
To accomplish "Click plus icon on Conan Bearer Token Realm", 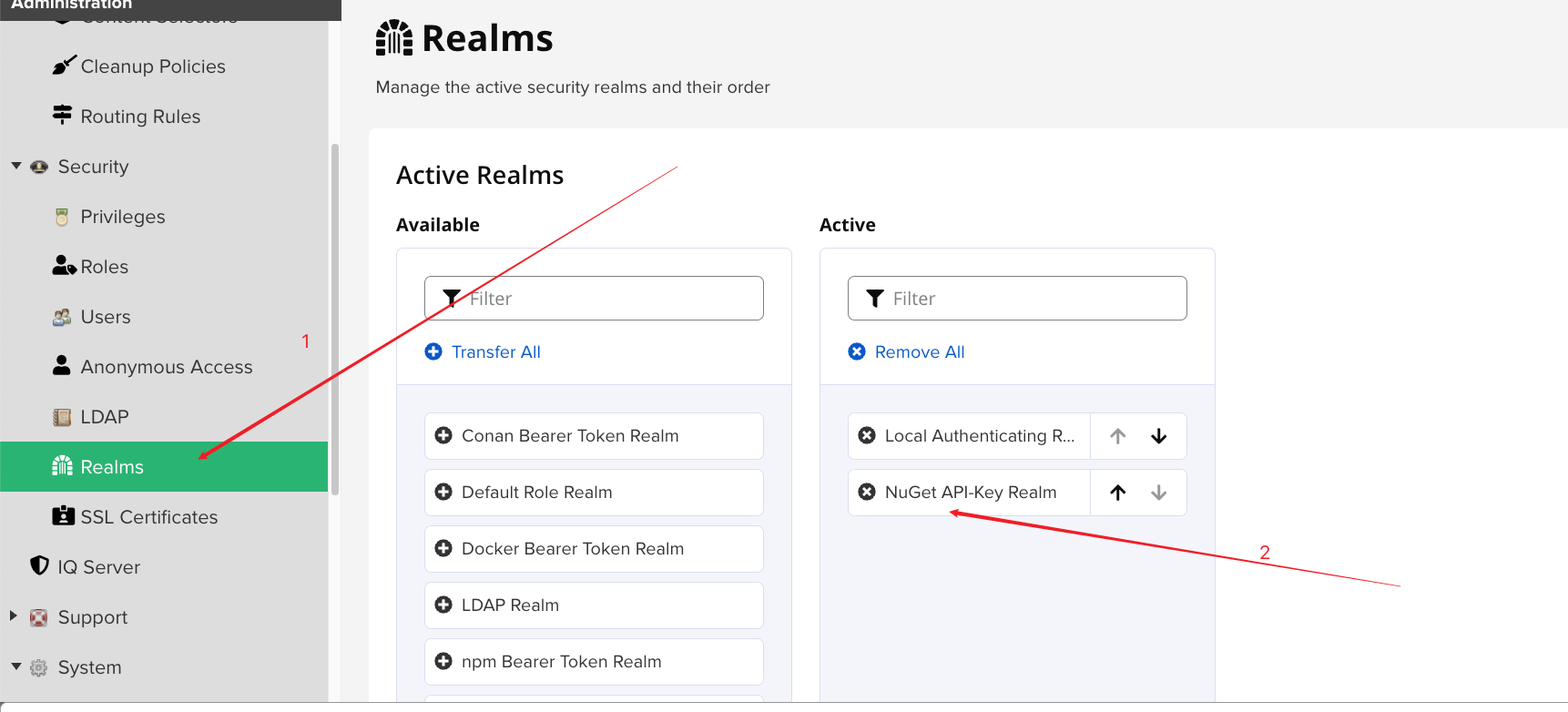I will (x=443, y=435).
